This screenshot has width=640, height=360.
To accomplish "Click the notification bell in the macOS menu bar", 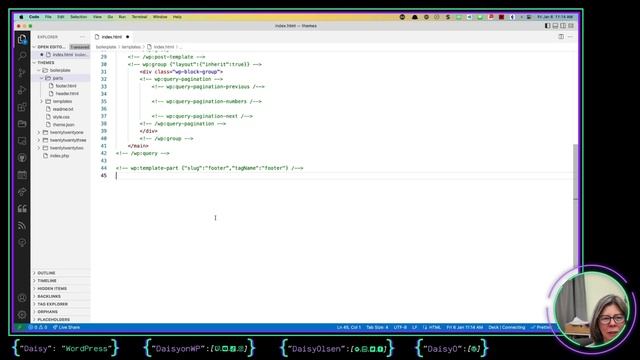I will [415, 17].
